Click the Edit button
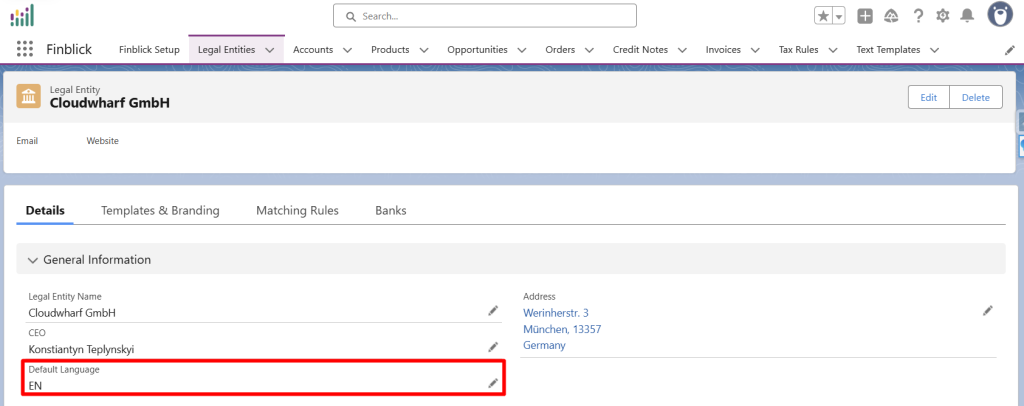1024x406 pixels. pos(928,97)
